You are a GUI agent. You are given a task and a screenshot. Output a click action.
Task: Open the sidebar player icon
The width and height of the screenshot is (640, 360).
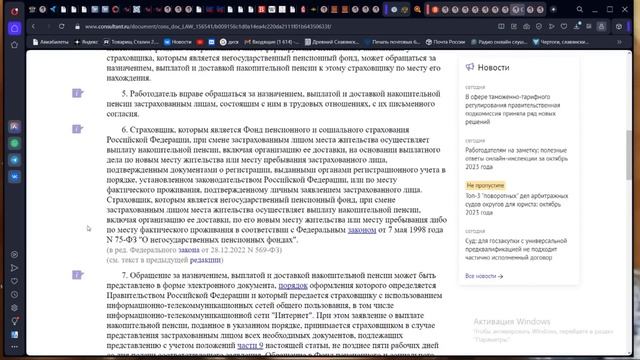click(14, 254)
